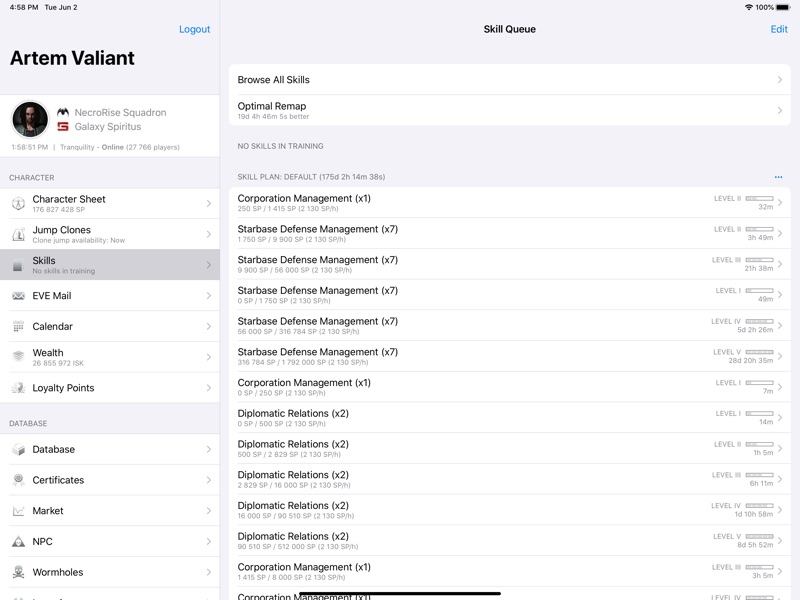Tap the NPC triangle icon

(18, 541)
